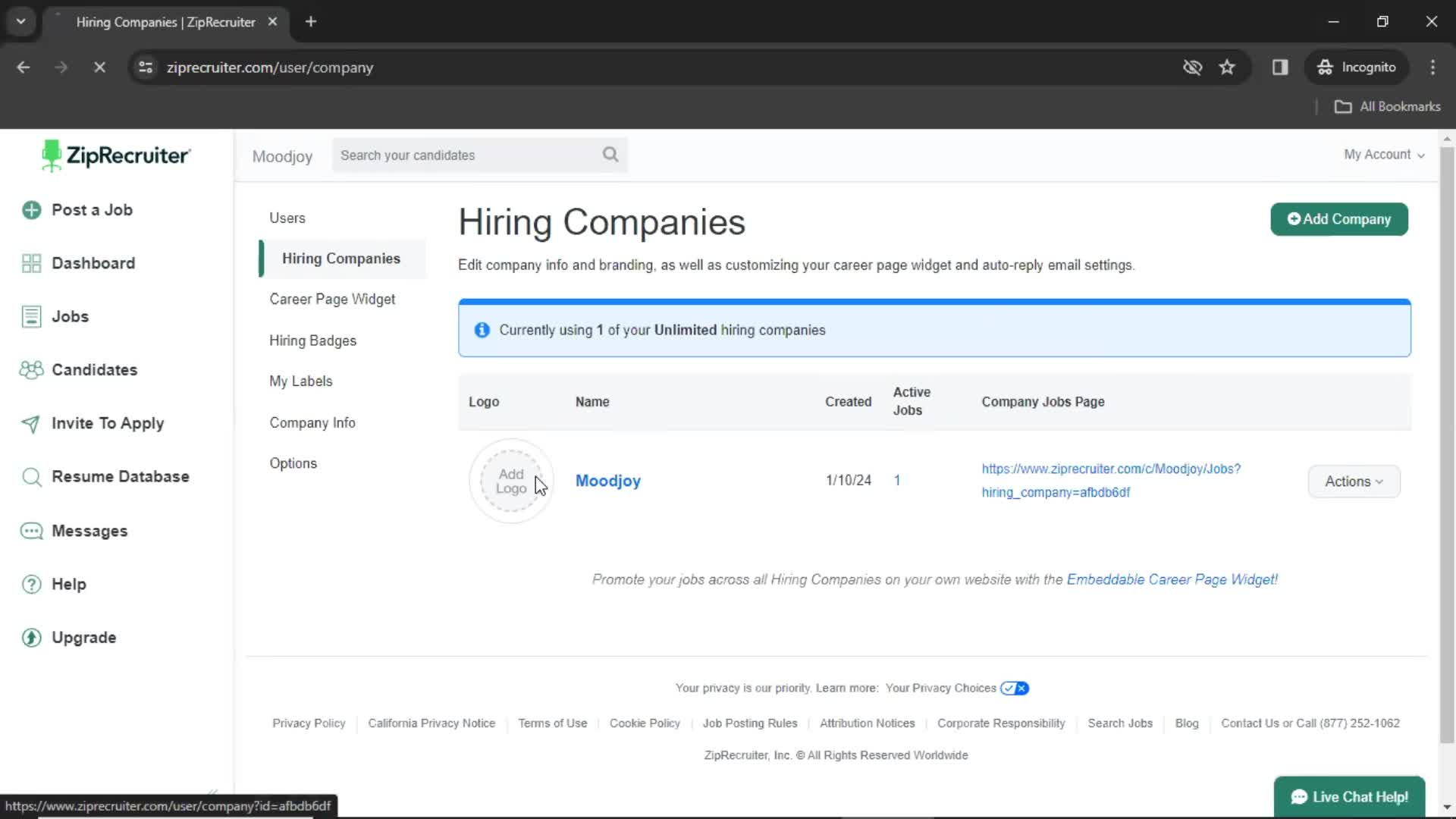Click the Active Jobs column header

click(x=912, y=401)
